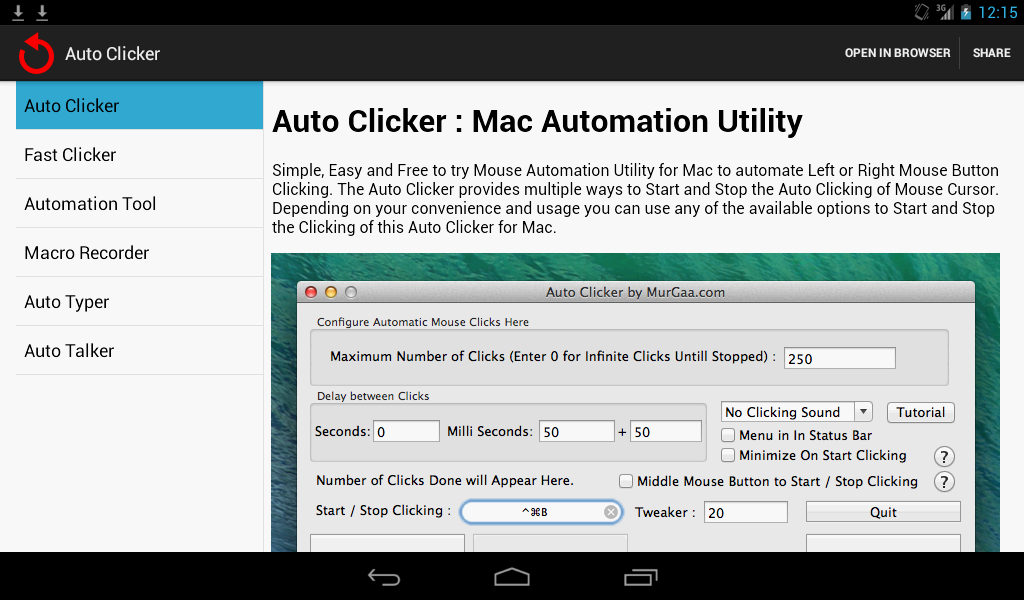
Task: Open Automation Tool from the sidebar
Action: pos(140,204)
